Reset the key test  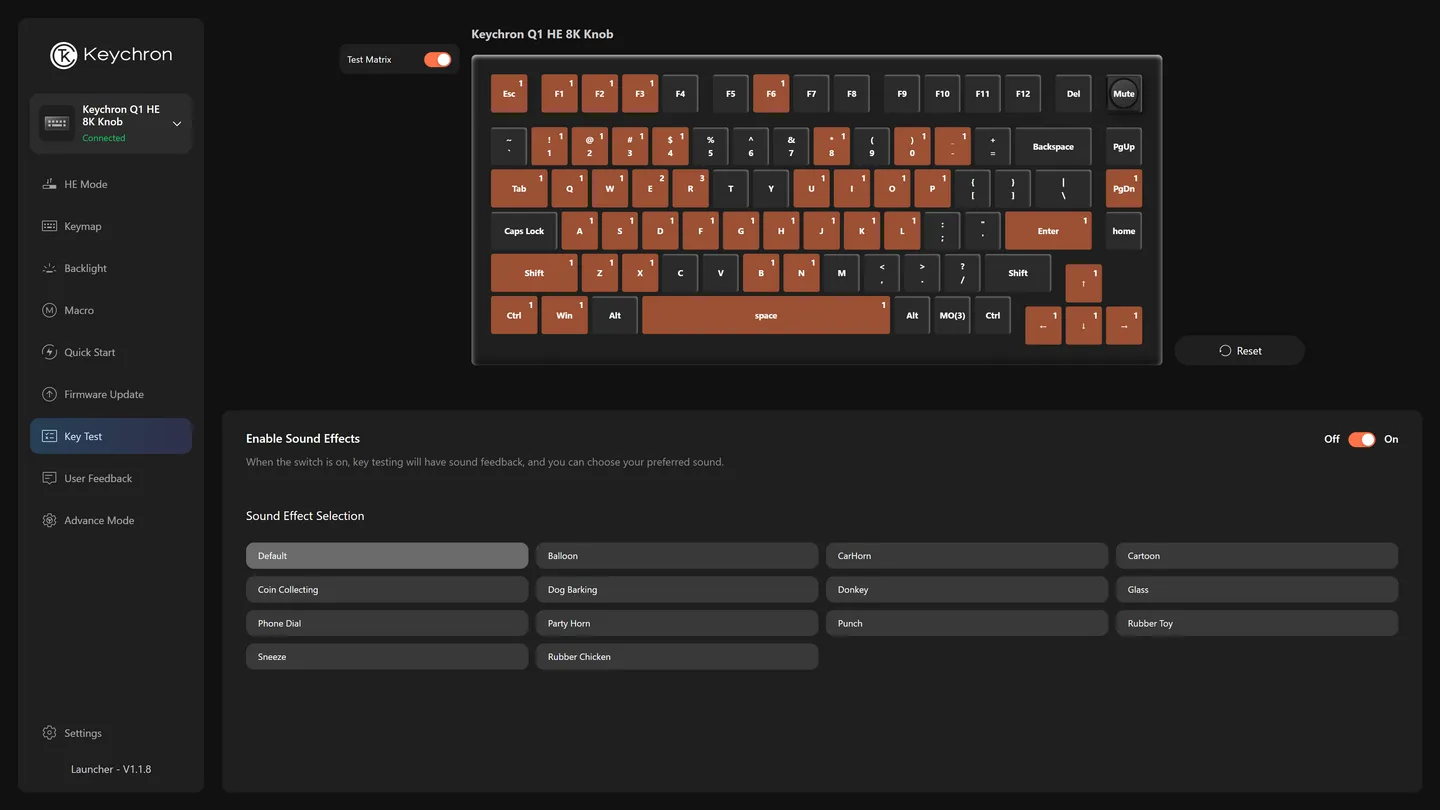pyautogui.click(x=1240, y=351)
